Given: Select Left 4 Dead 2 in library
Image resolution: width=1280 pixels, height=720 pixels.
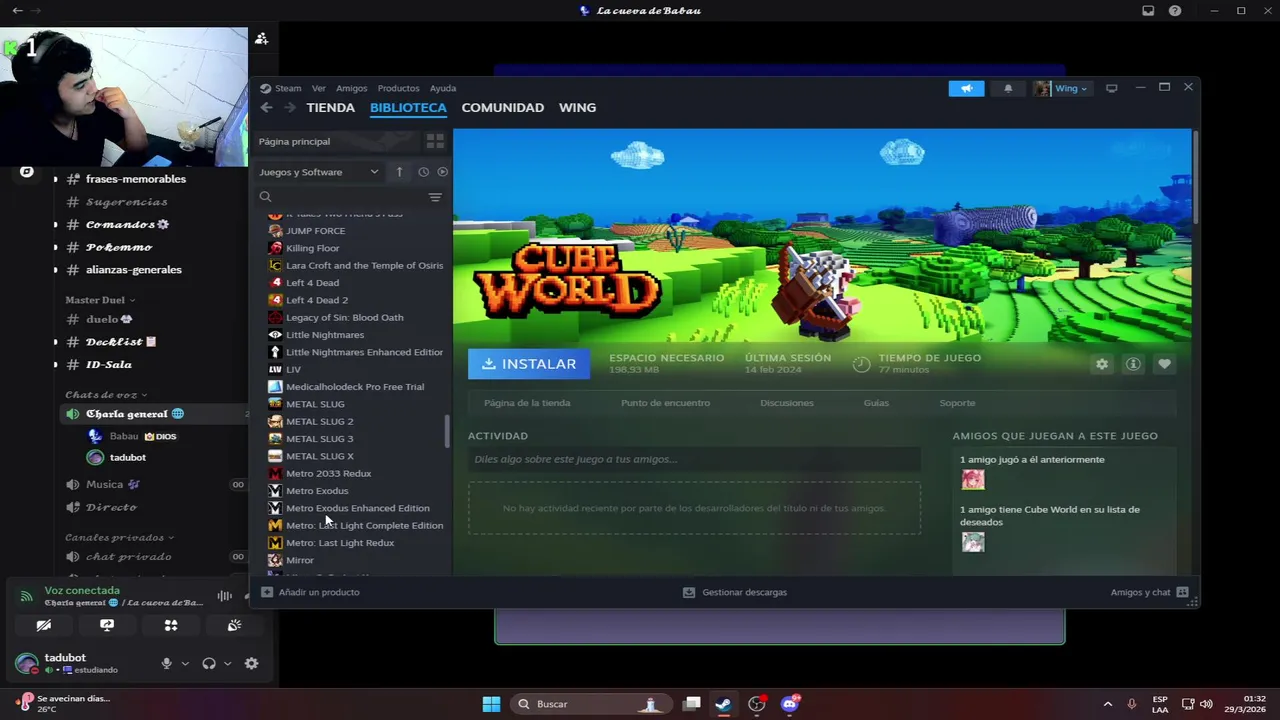Looking at the screenshot, I should pos(317,300).
